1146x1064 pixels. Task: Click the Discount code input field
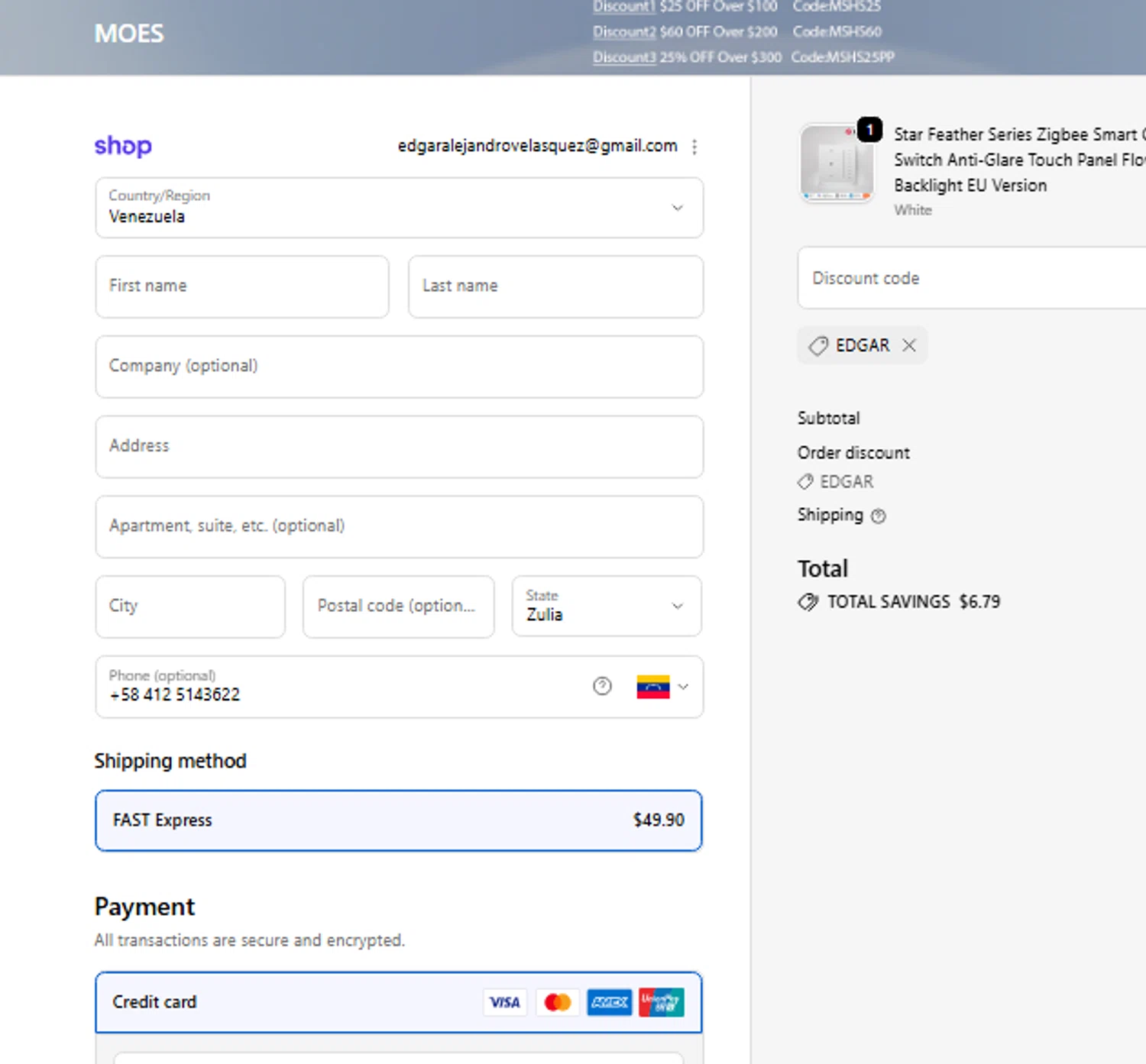pos(972,278)
